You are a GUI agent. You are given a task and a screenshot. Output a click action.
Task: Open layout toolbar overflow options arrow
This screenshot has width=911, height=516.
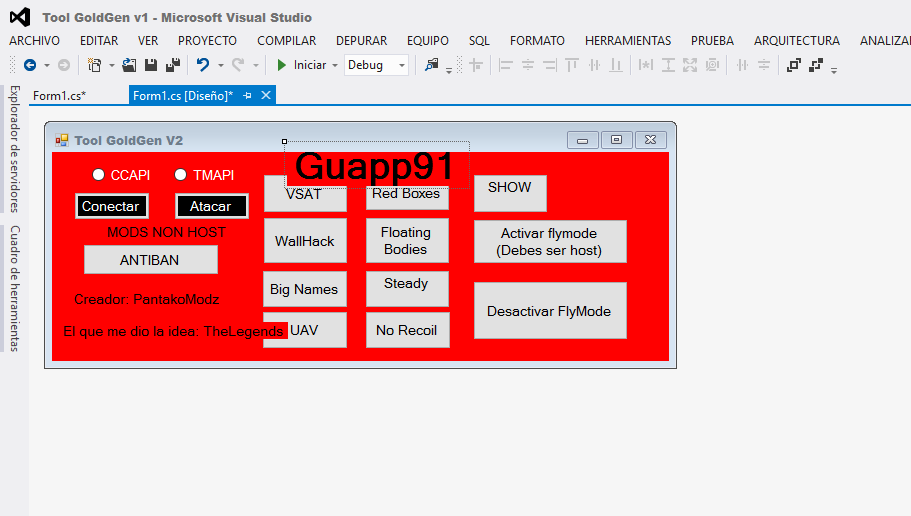click(834, 70)
